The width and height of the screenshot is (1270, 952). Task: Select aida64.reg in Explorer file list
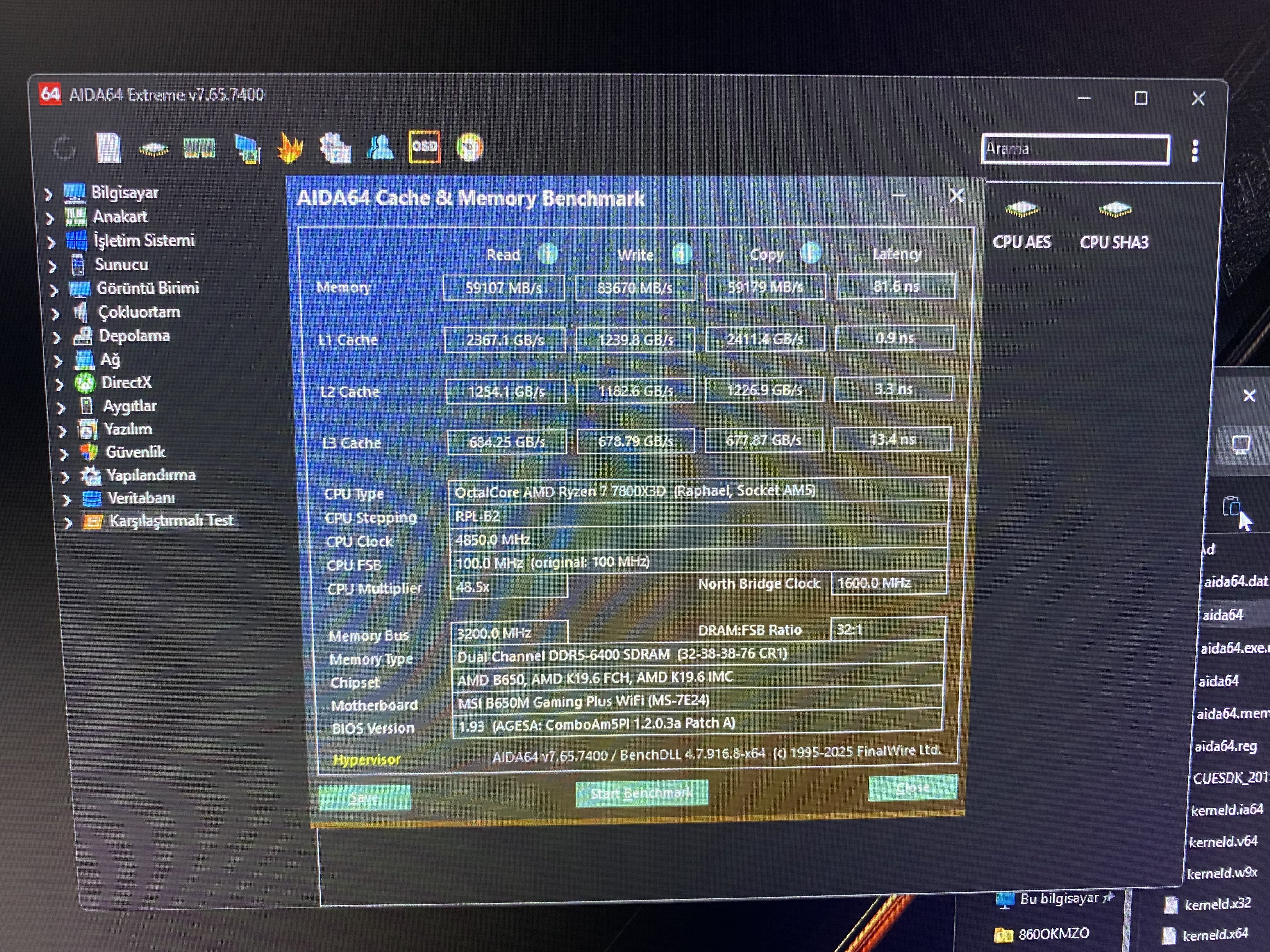1226,746
